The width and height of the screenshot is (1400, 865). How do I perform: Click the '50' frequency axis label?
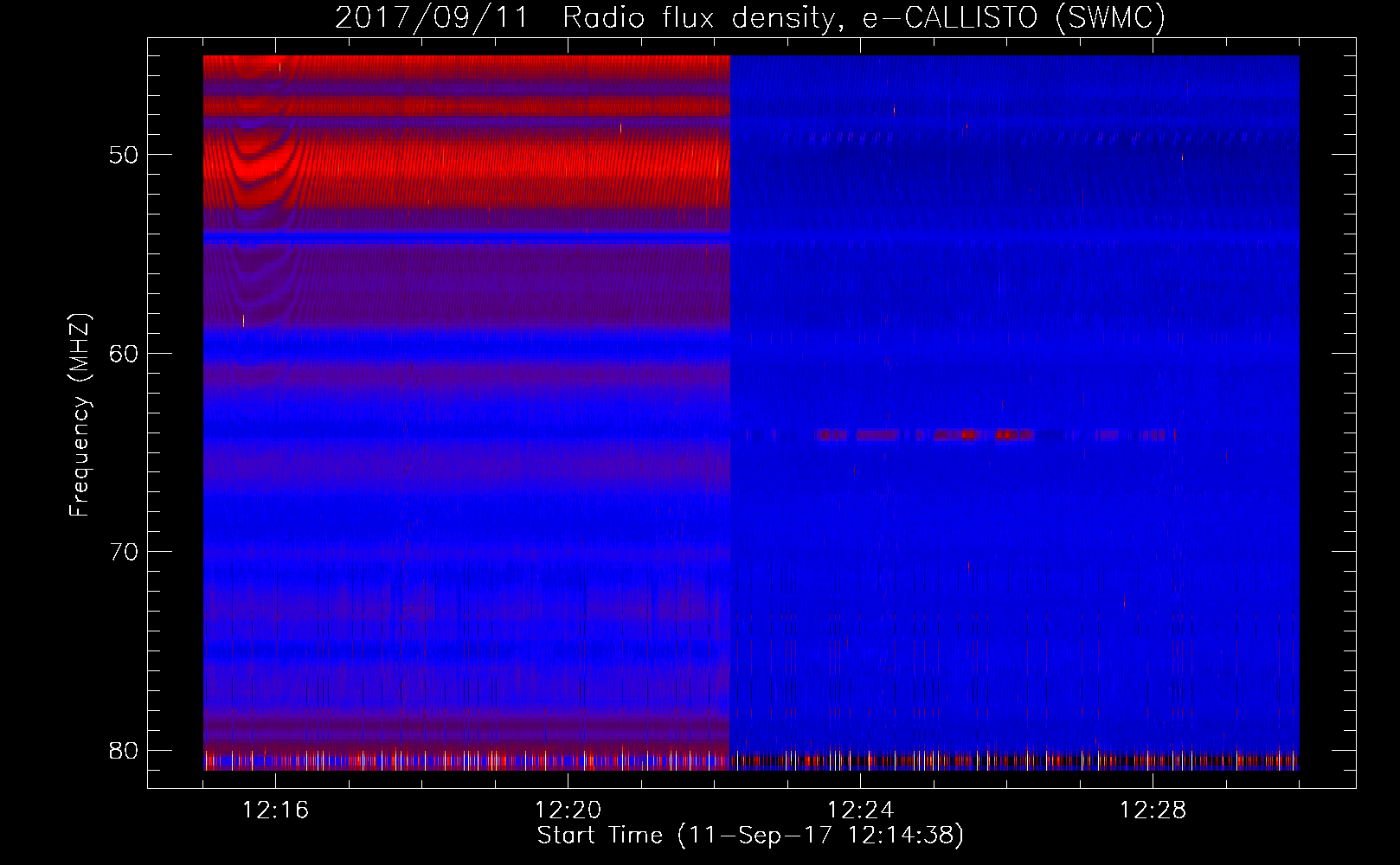(124, 155)
